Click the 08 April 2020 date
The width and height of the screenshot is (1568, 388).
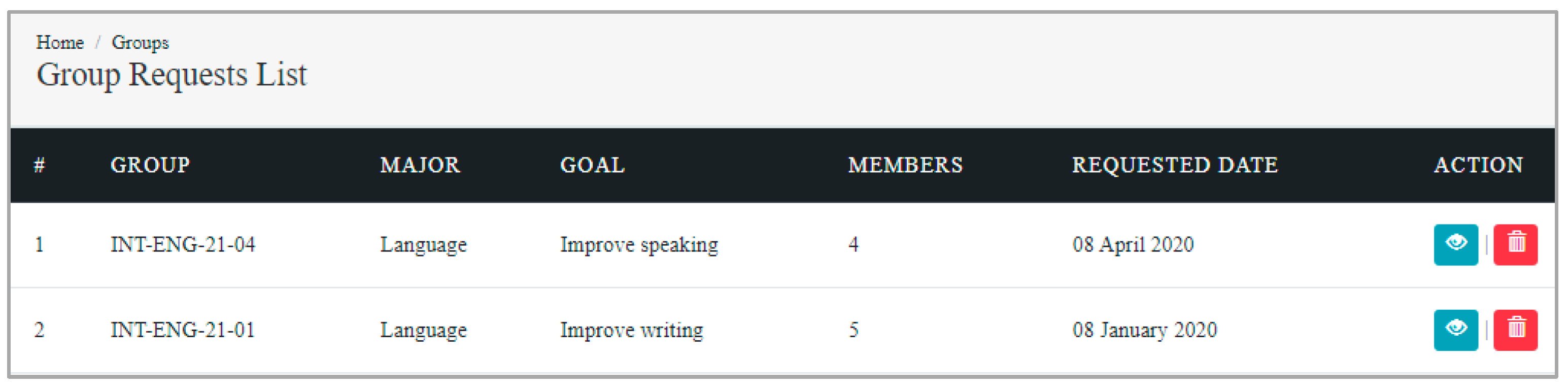tap(1132, 244)
